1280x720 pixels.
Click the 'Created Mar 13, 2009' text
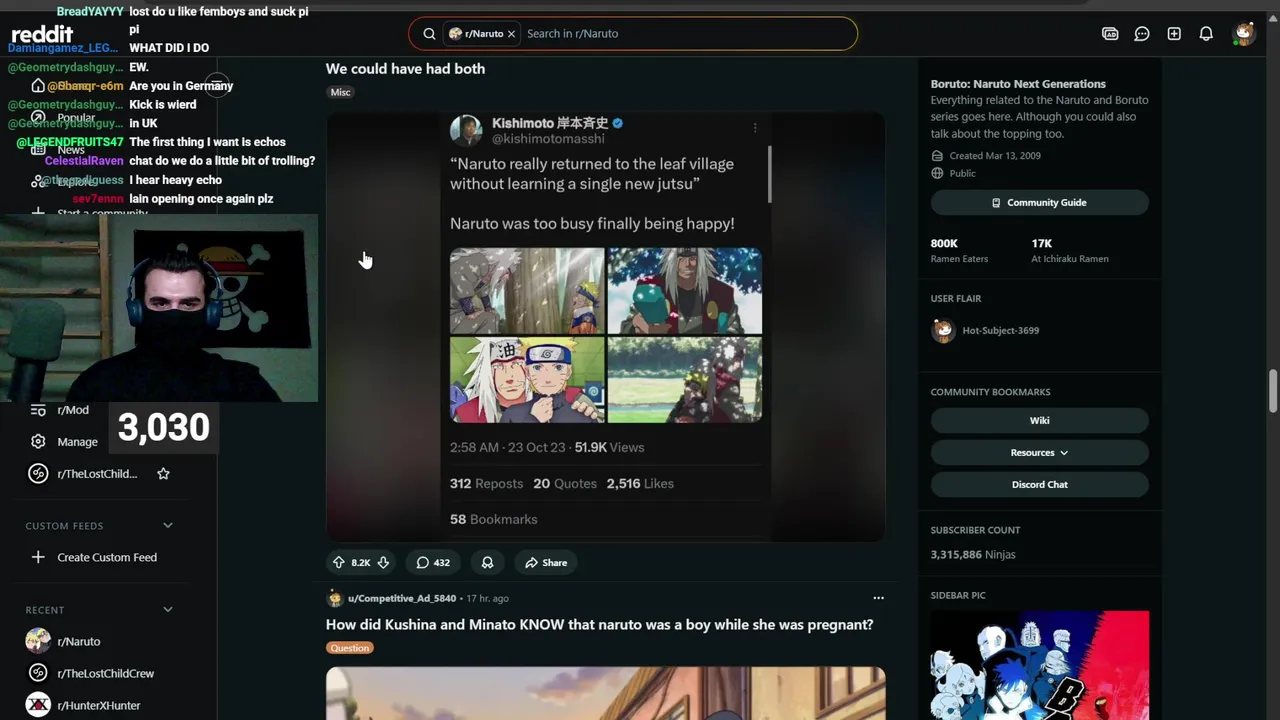[995, 156]
